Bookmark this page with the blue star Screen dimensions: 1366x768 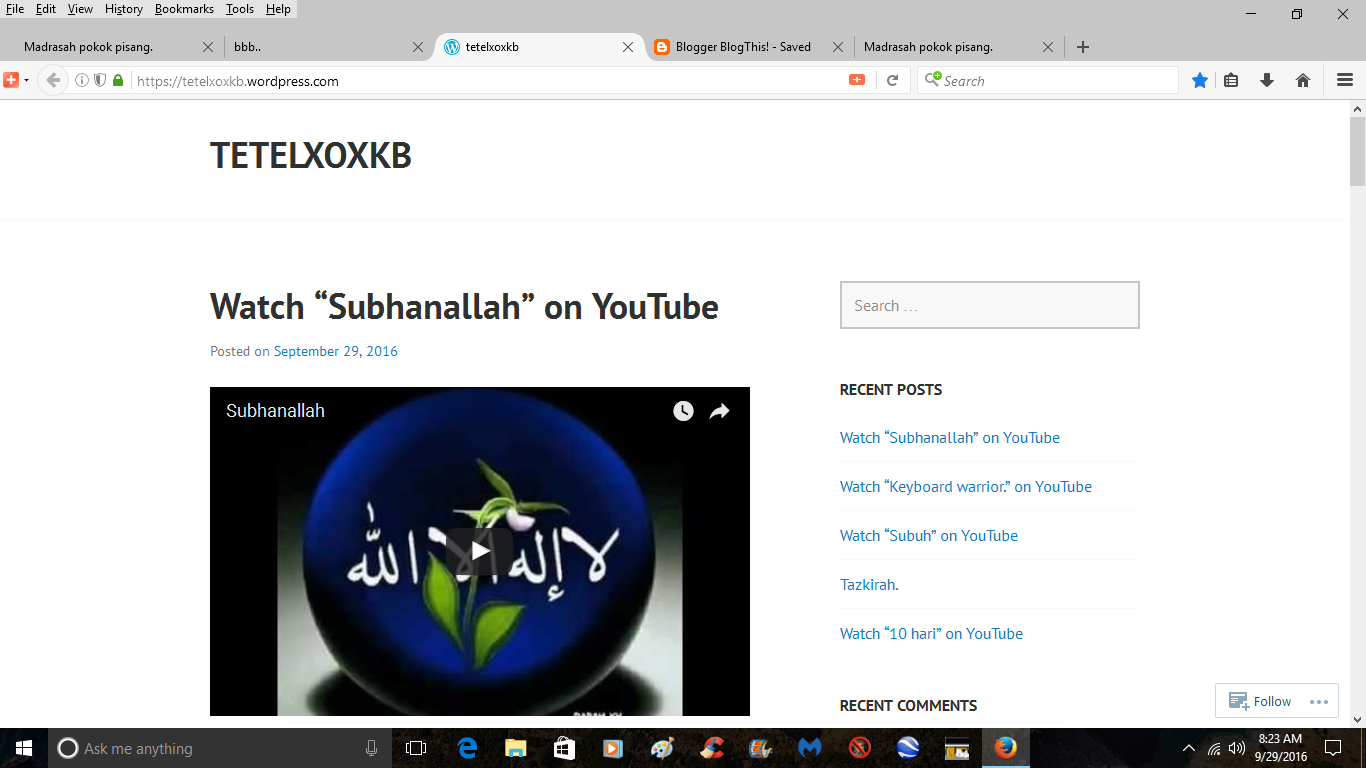click(x=1200, y=81)
